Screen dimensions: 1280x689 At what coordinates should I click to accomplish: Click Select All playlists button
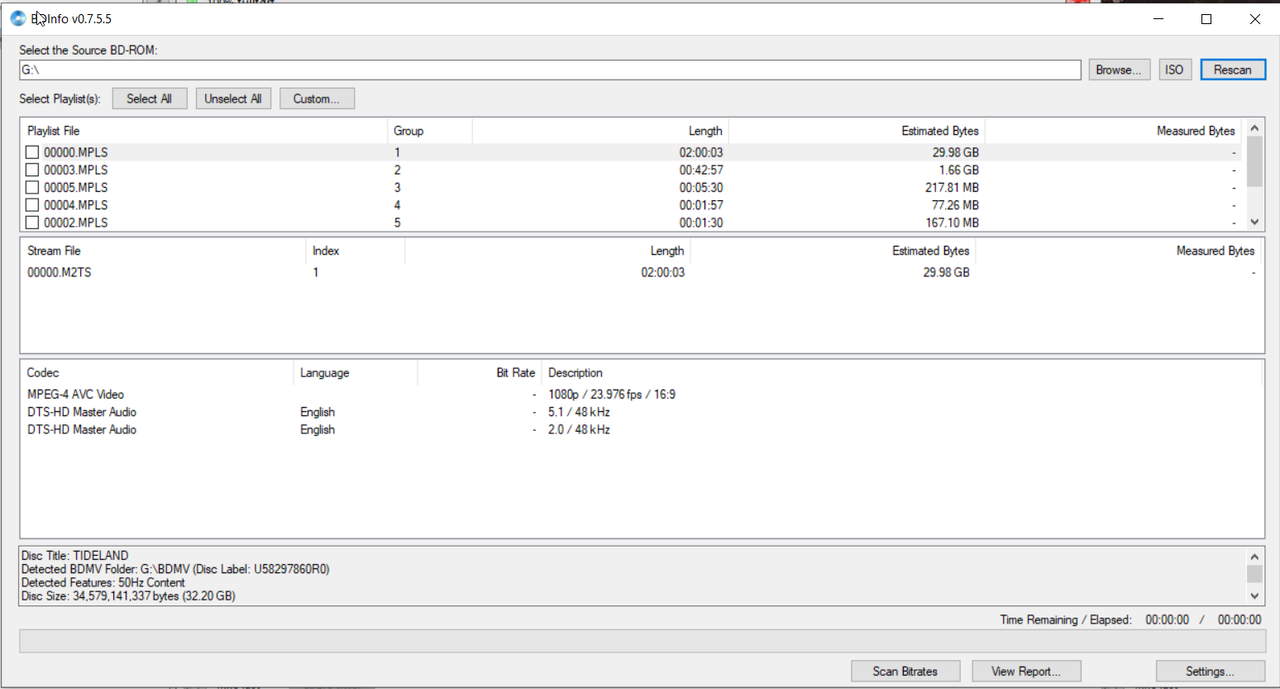(x=149, y=99)
